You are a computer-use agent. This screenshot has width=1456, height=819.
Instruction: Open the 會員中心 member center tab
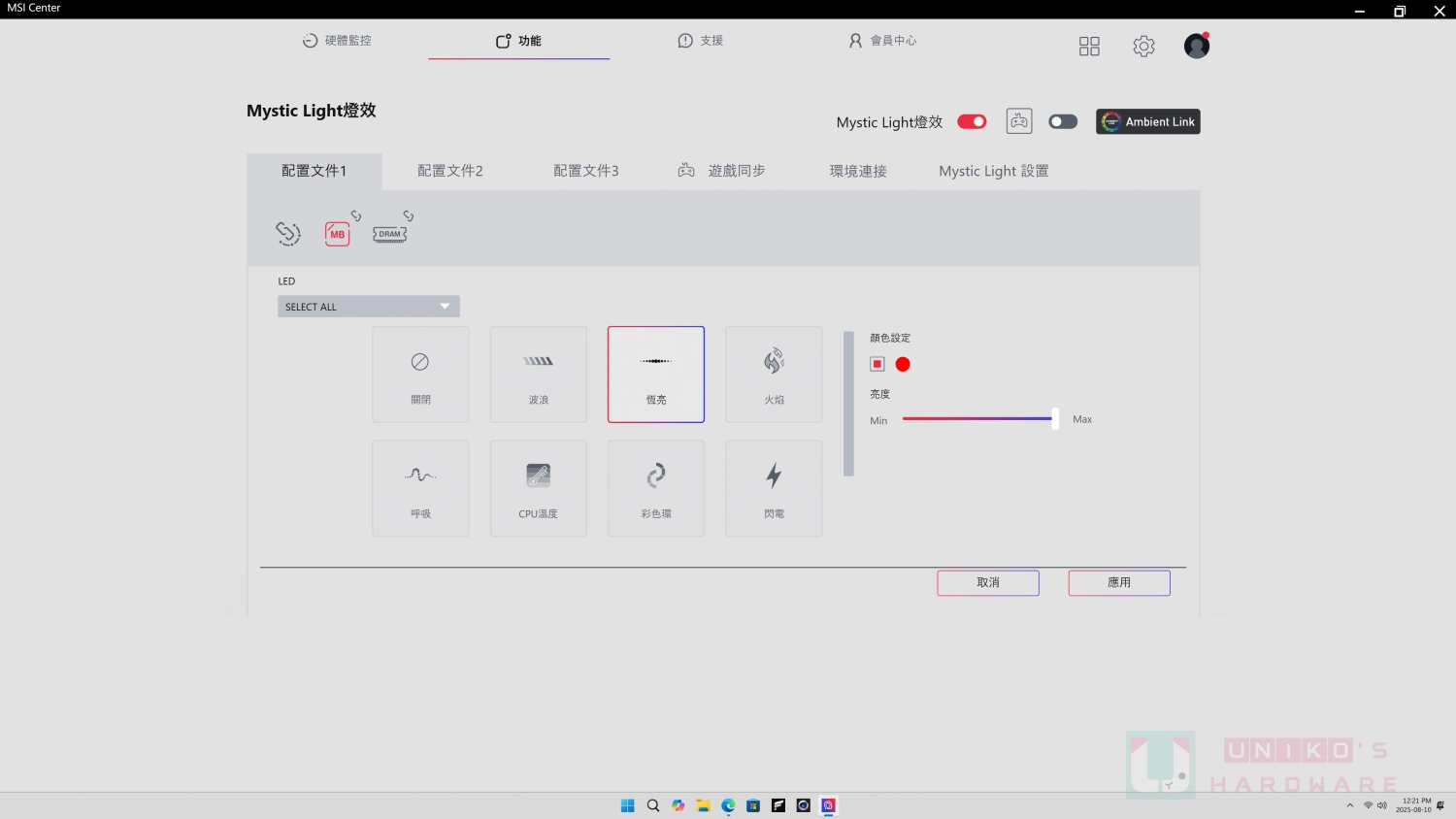[882, 41]
